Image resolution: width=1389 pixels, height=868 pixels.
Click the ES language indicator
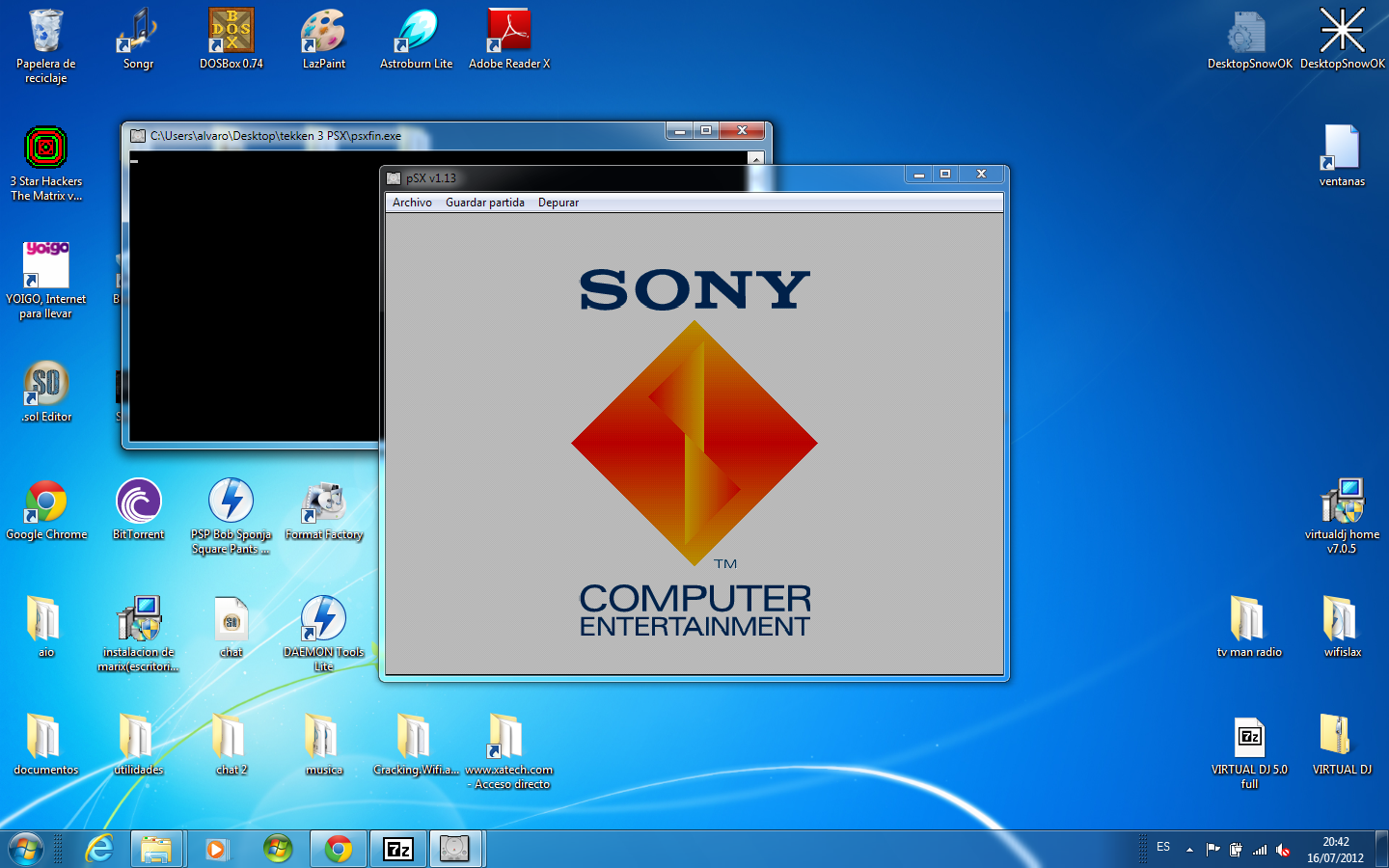(1163, 847)
